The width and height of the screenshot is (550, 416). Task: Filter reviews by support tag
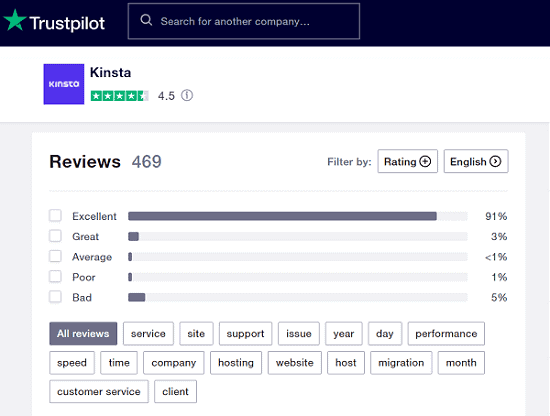(246, 334)
